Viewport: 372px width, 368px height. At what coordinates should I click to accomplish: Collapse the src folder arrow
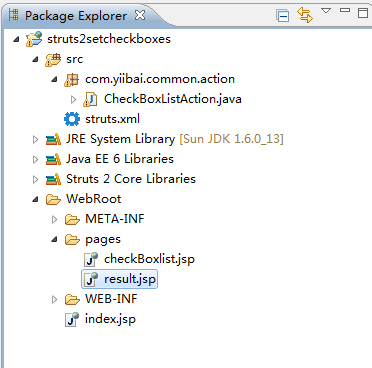(x=35, y=60)
